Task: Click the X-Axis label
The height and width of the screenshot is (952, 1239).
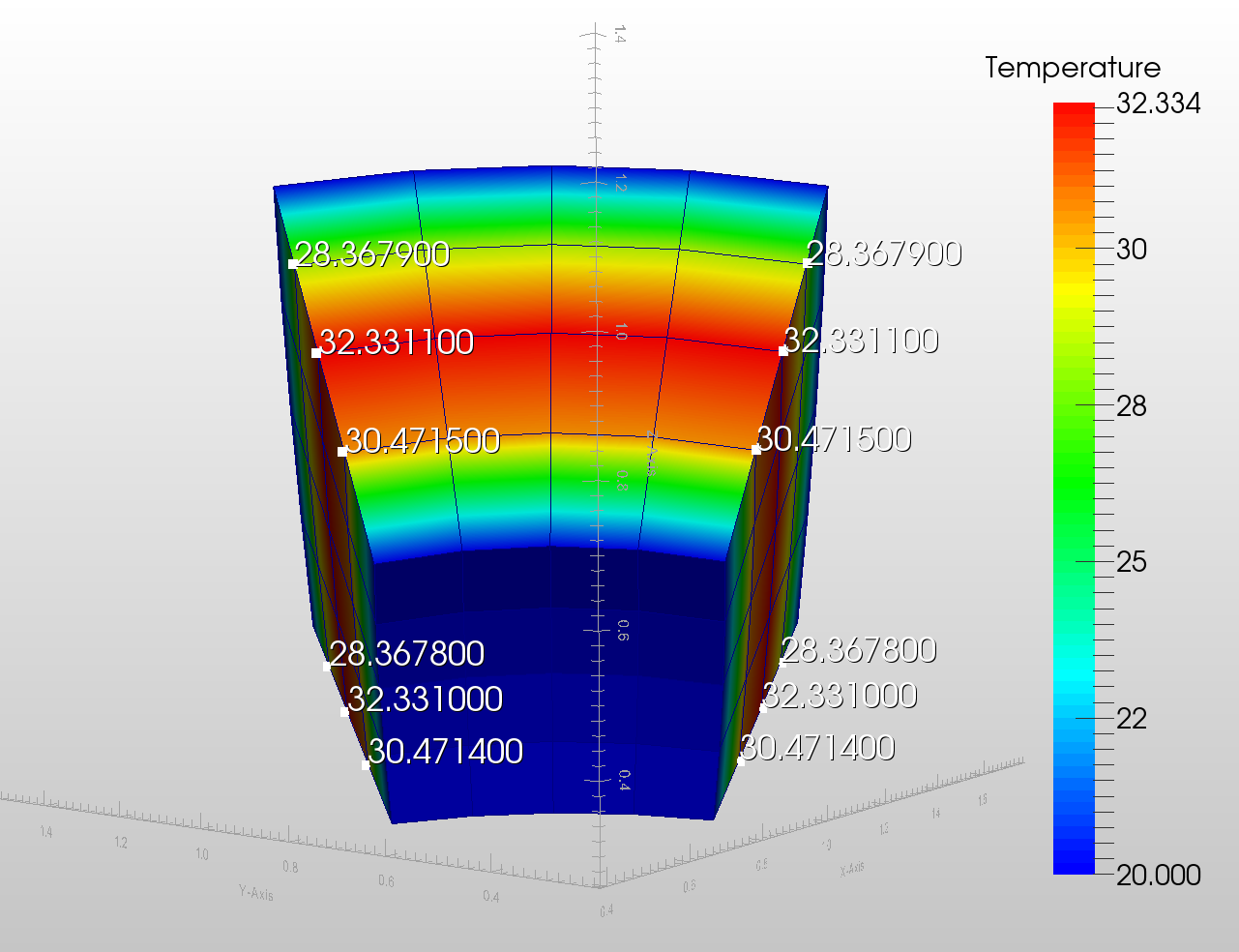Action: 852,869
